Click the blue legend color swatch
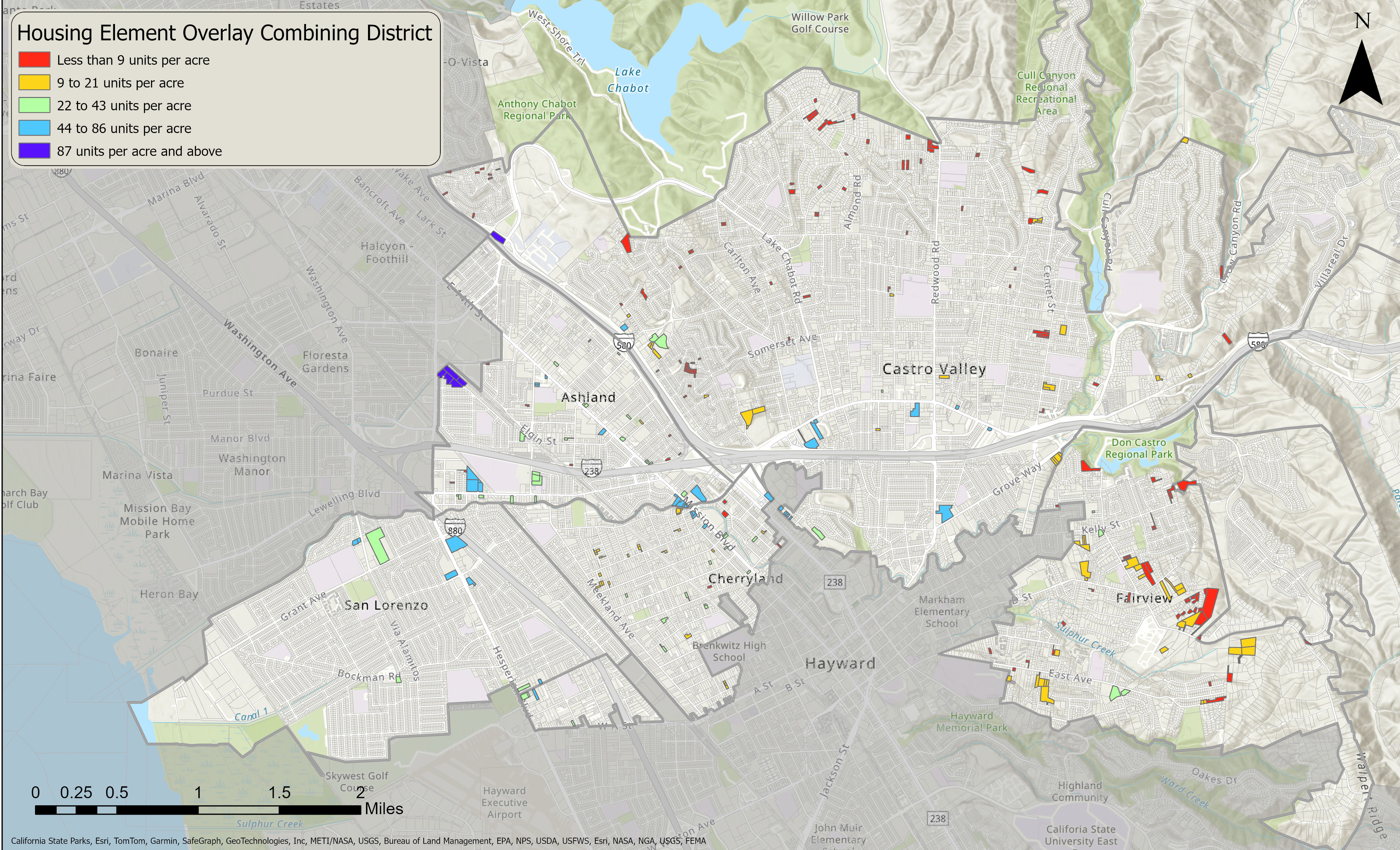Screen dimensions: 1400x850 click(34, 128)
